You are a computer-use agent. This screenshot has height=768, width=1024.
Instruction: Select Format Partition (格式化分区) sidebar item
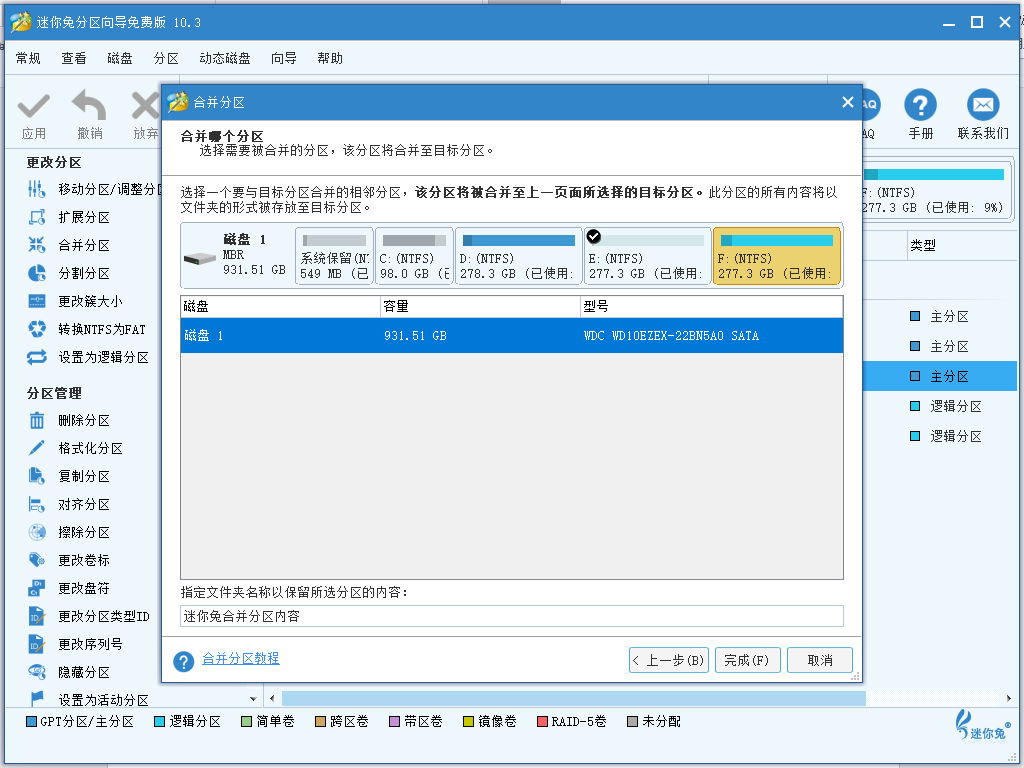point(75,448)
